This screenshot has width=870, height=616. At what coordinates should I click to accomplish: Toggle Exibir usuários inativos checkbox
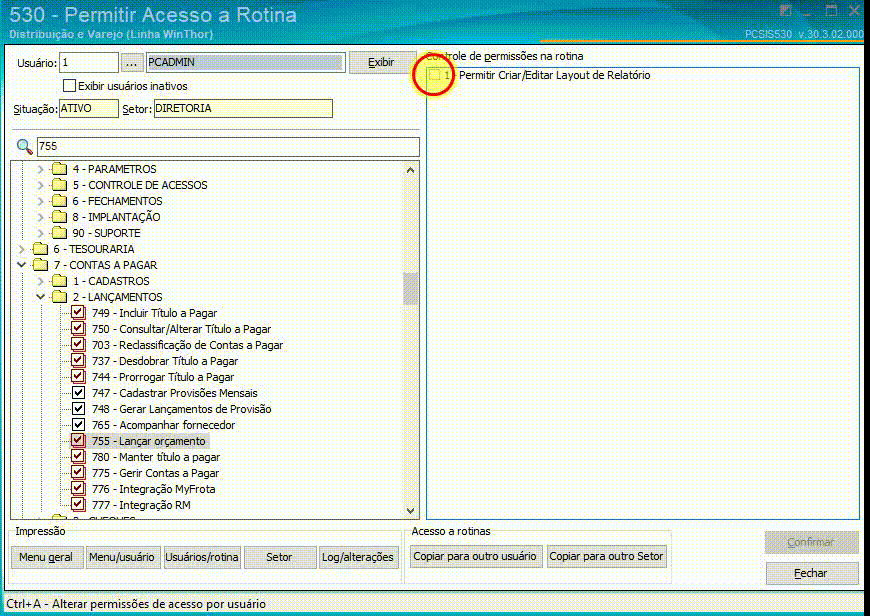point(69,85)
